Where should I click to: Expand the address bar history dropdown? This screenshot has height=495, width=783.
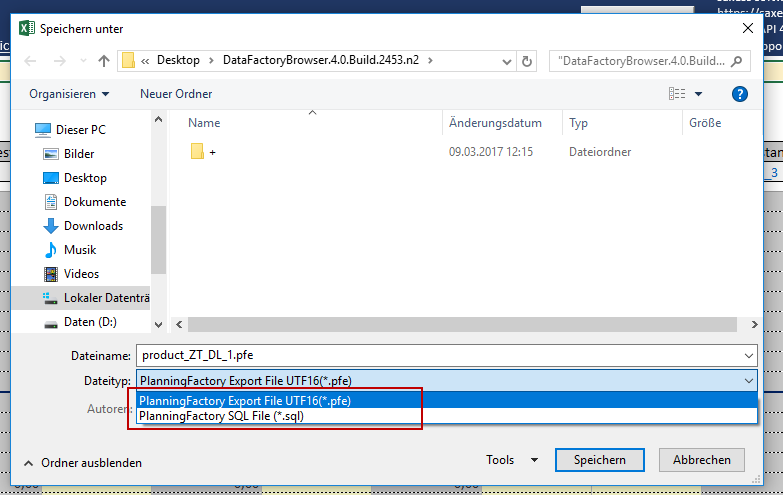pos(506,61)
